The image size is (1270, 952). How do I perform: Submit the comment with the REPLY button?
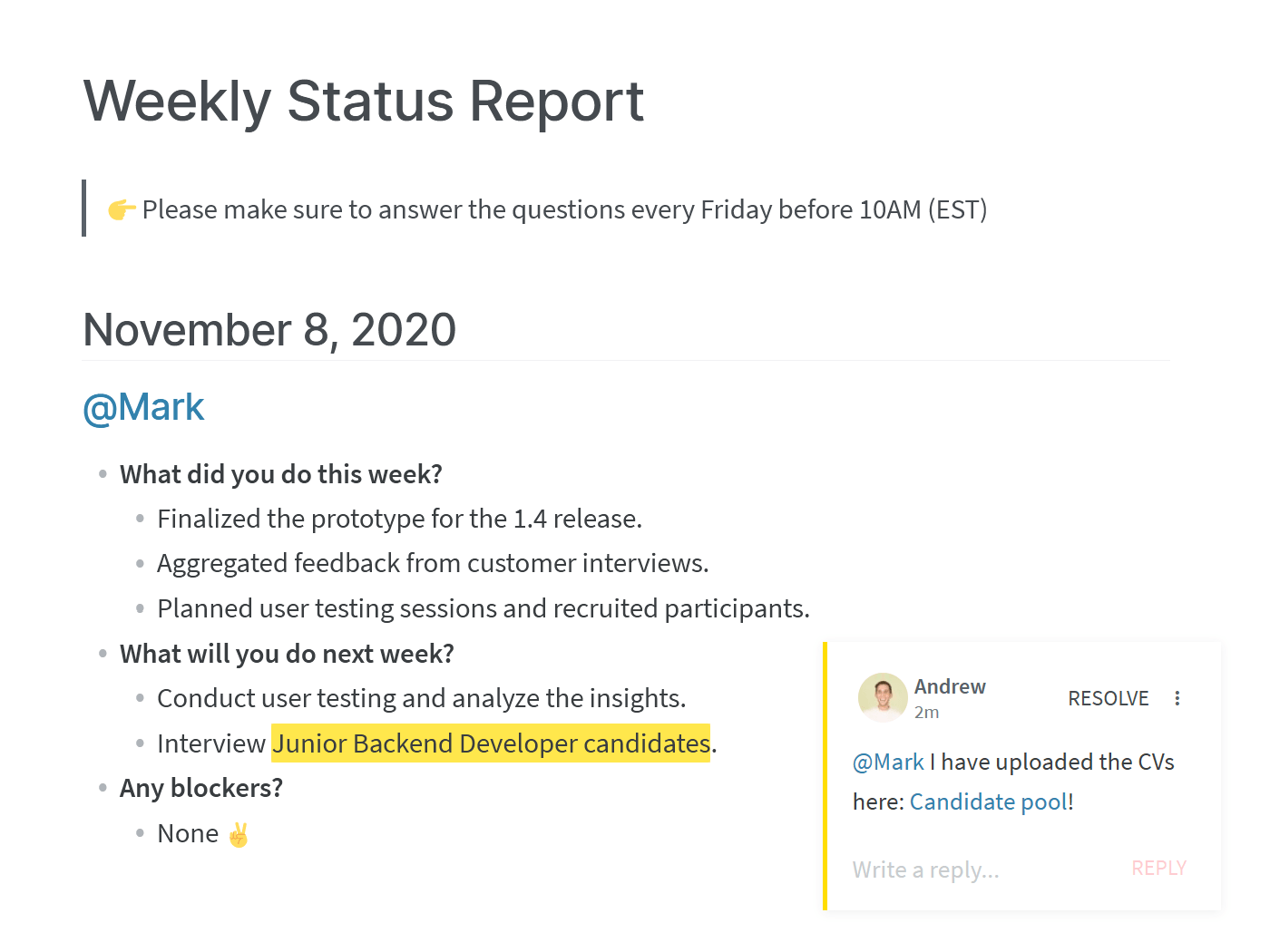[1158, 868]
